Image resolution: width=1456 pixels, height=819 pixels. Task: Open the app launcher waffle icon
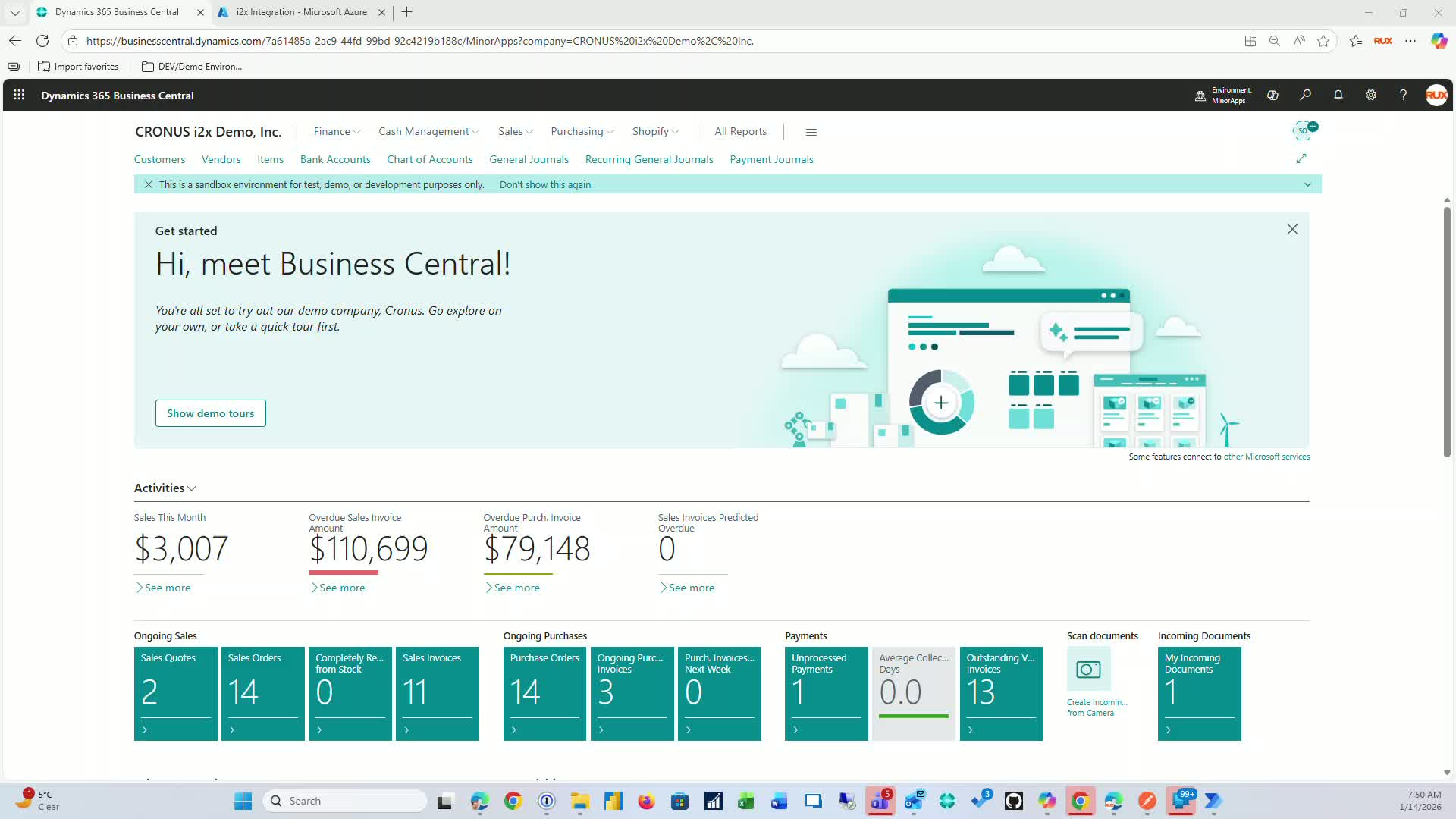[19, 96]
